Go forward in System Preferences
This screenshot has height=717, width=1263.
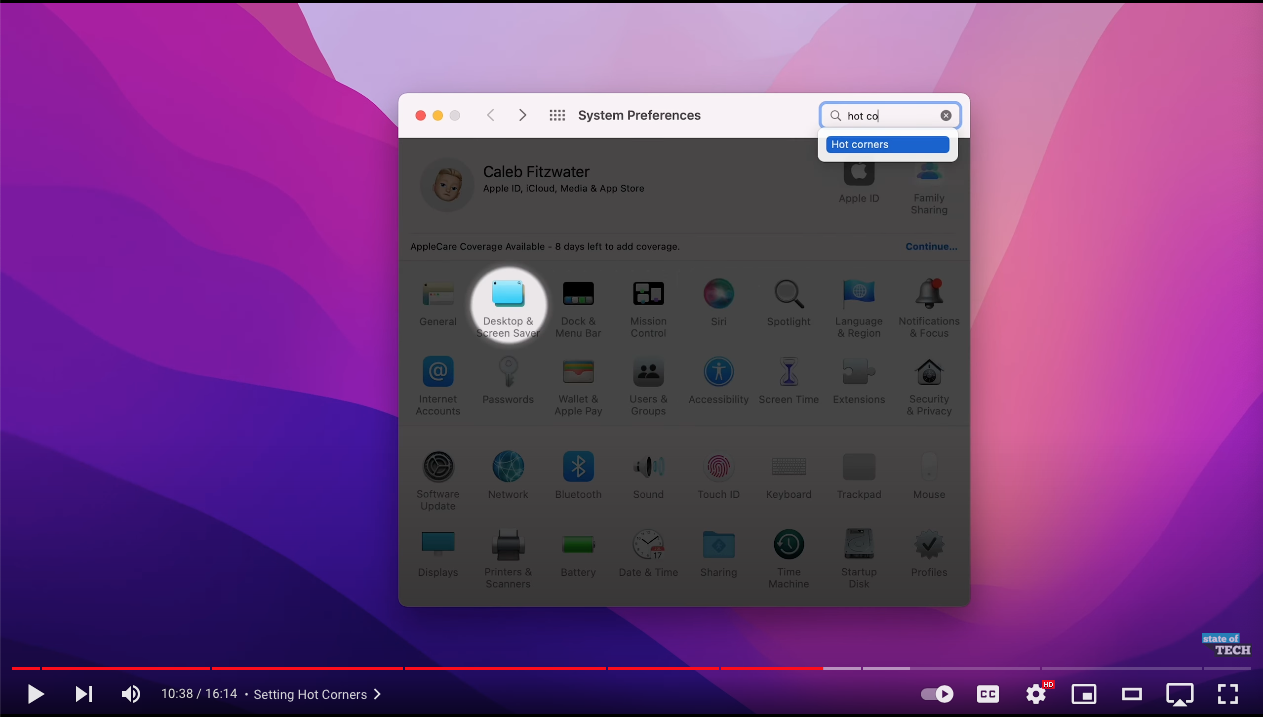pos(522,116)
